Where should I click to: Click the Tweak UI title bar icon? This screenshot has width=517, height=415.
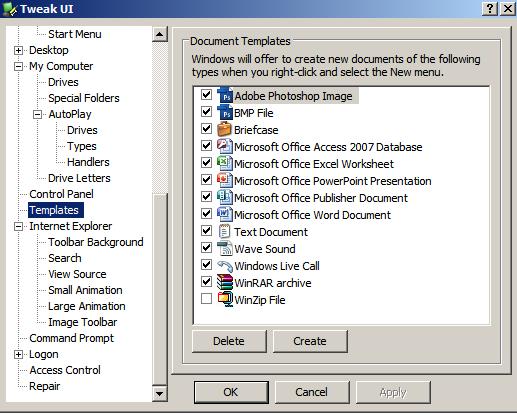(x=9, y=9)
